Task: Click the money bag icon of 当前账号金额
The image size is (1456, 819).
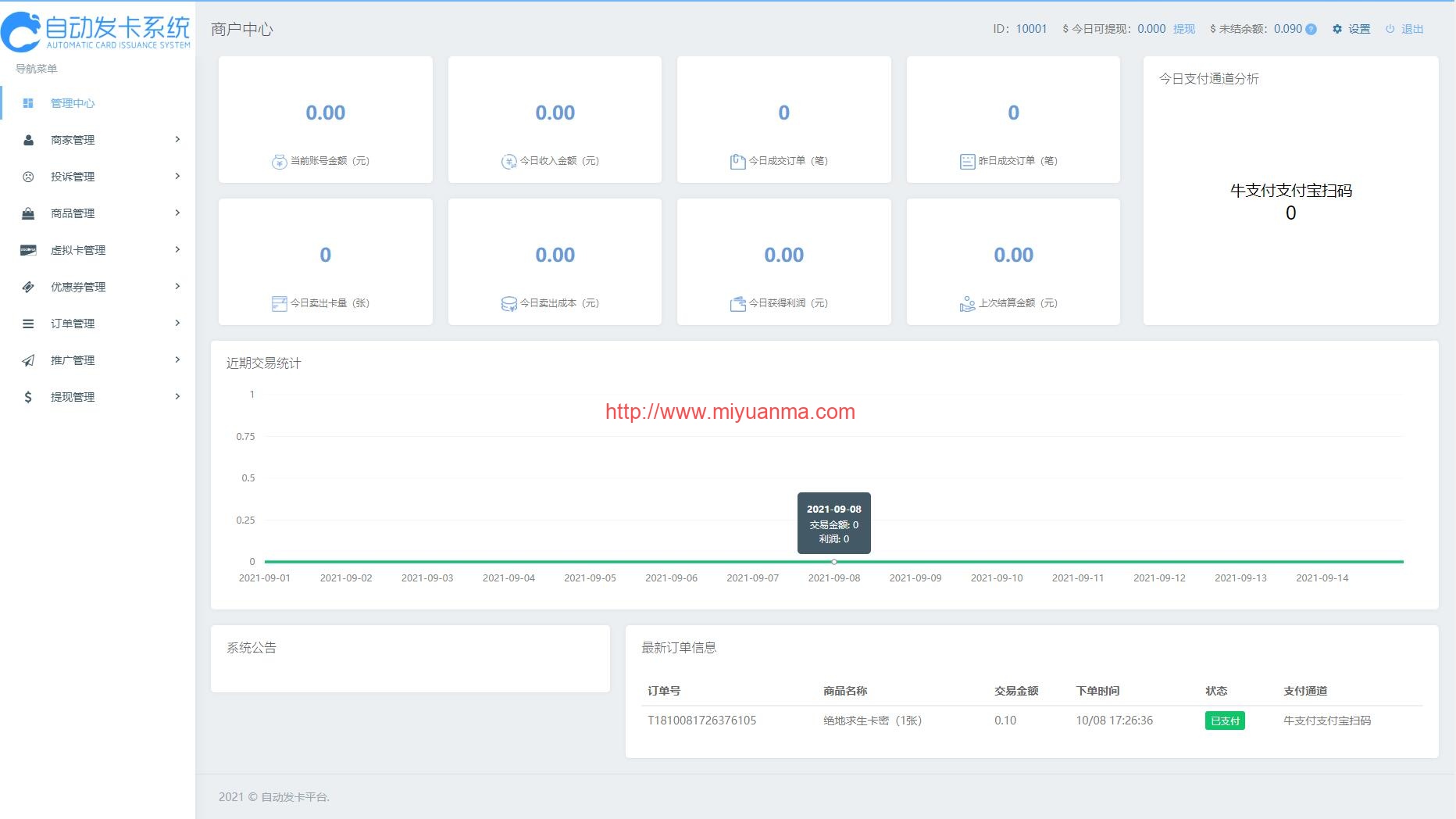Action: (x=279, y=162)
